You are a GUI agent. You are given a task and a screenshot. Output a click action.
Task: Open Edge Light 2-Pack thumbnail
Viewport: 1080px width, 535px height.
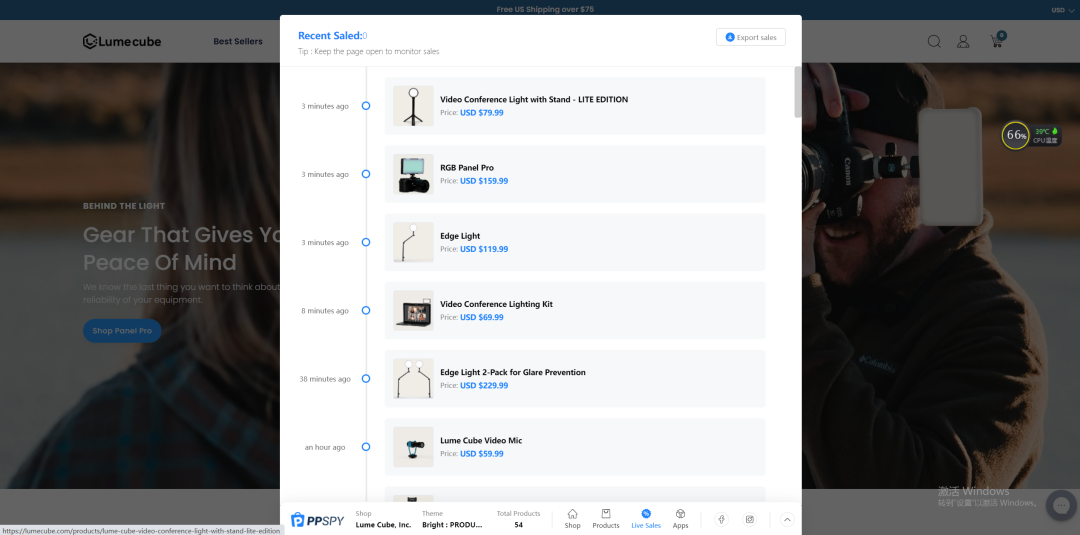pos(413,379)
